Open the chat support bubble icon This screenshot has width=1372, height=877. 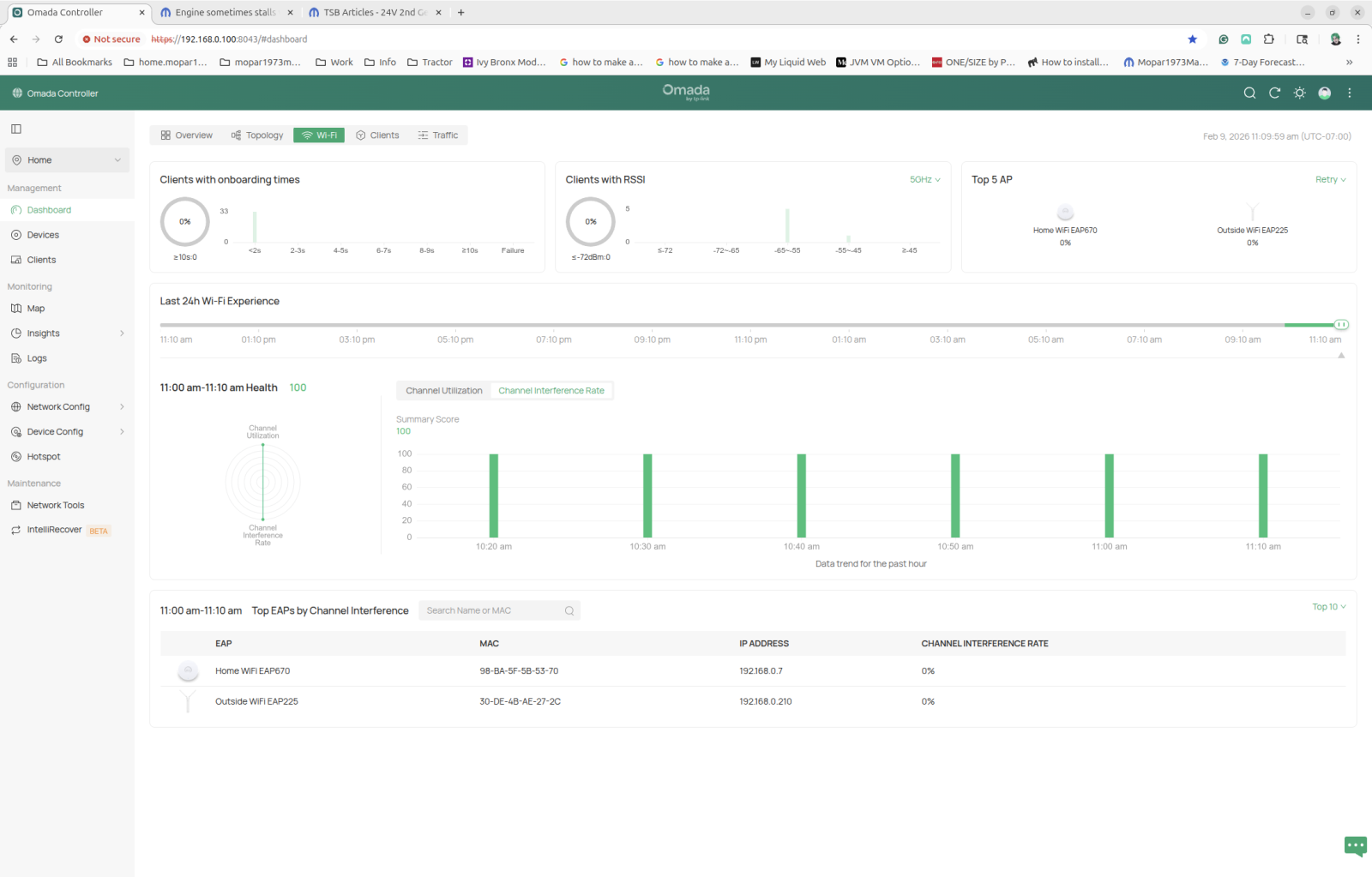(1355, 846)
